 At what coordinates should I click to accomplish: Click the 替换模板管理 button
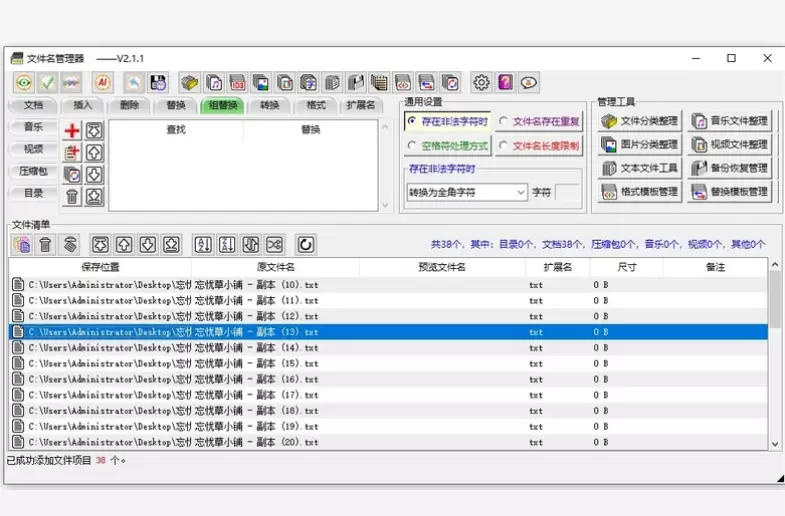pos(729,192)
